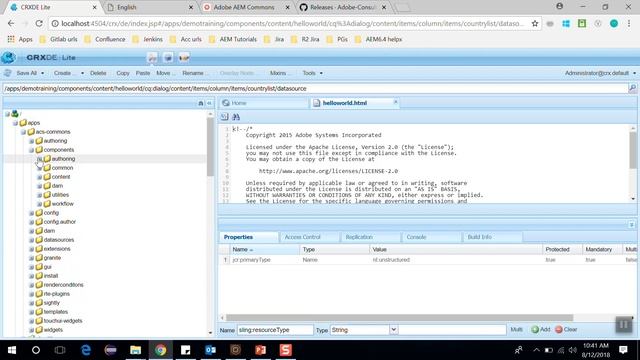Select the jcr:primaryType property row

pyautogui.click(x=427, y=260)
